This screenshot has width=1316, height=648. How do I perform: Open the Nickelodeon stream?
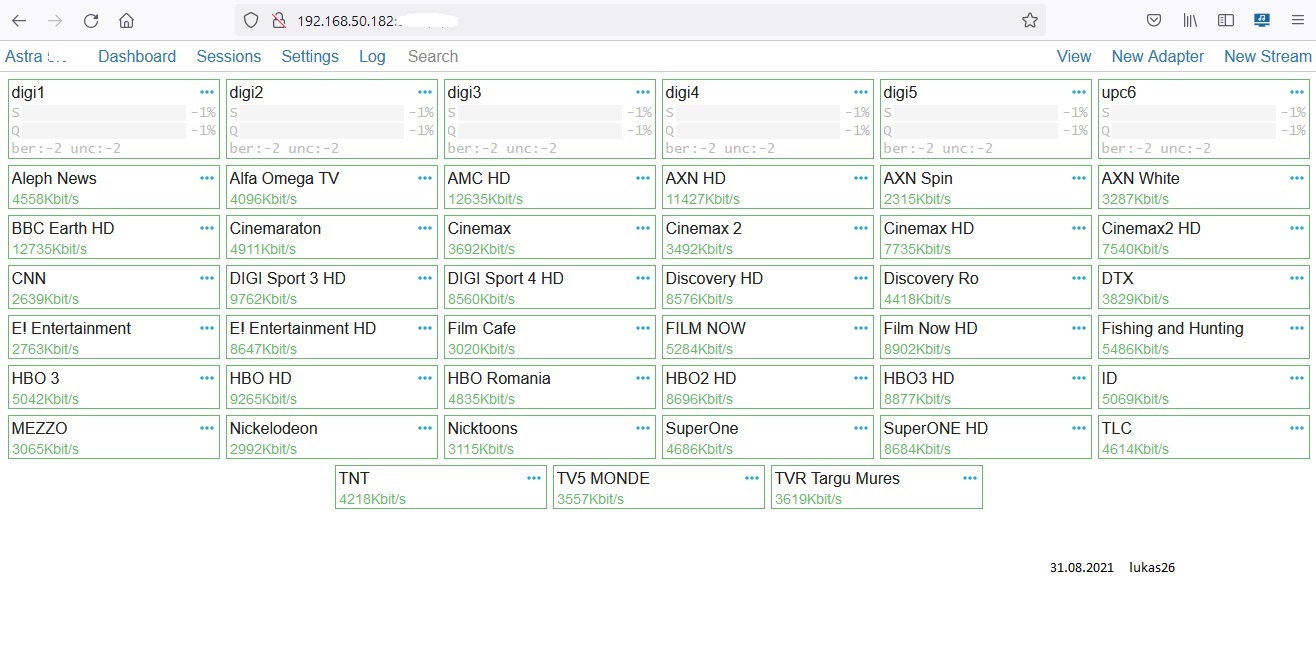[x=332, y=437]
